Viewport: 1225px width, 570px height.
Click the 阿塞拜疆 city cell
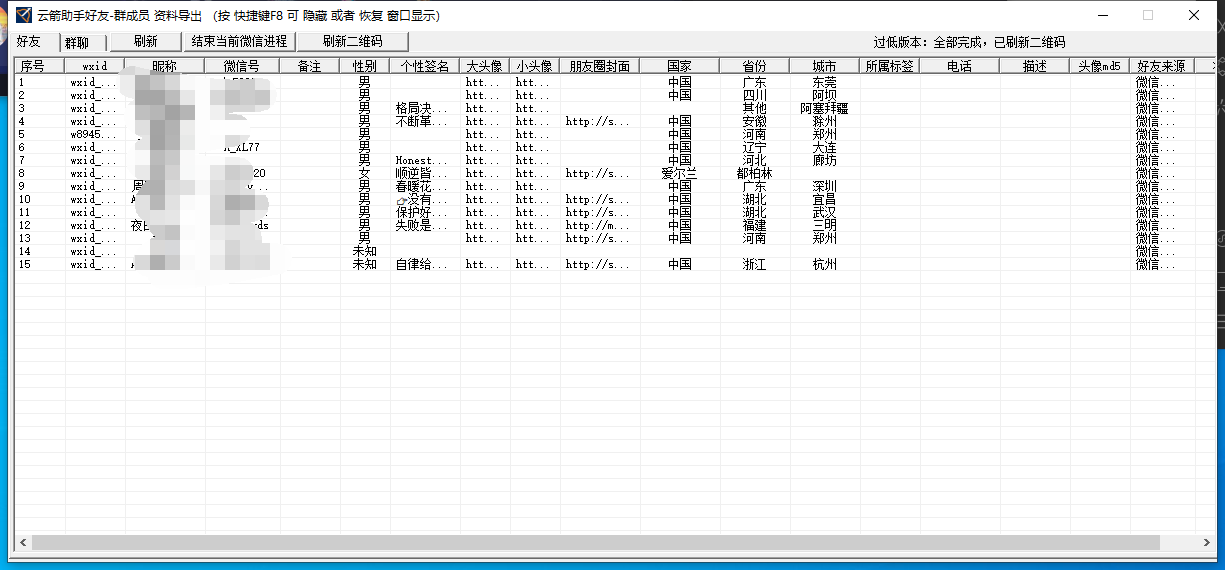coord(824,108)
